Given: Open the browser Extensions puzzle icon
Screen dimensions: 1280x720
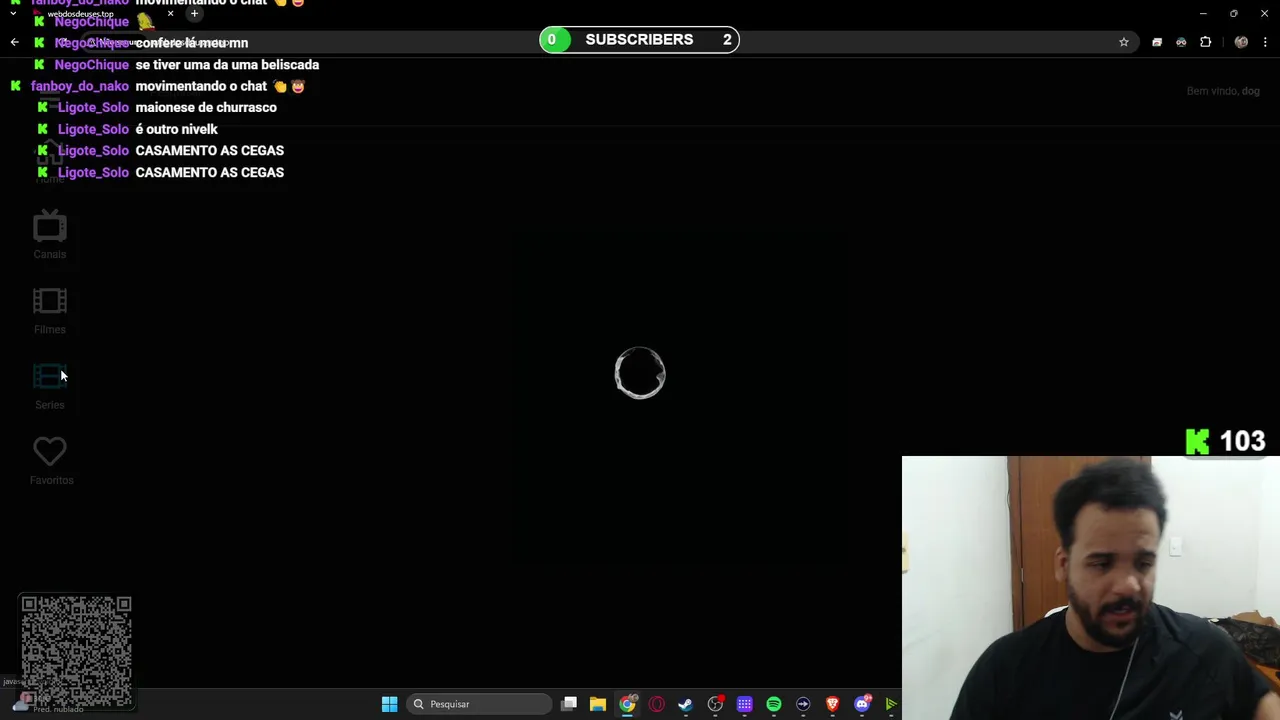Looking at the screenshot, I should [x=1205, y=42].
